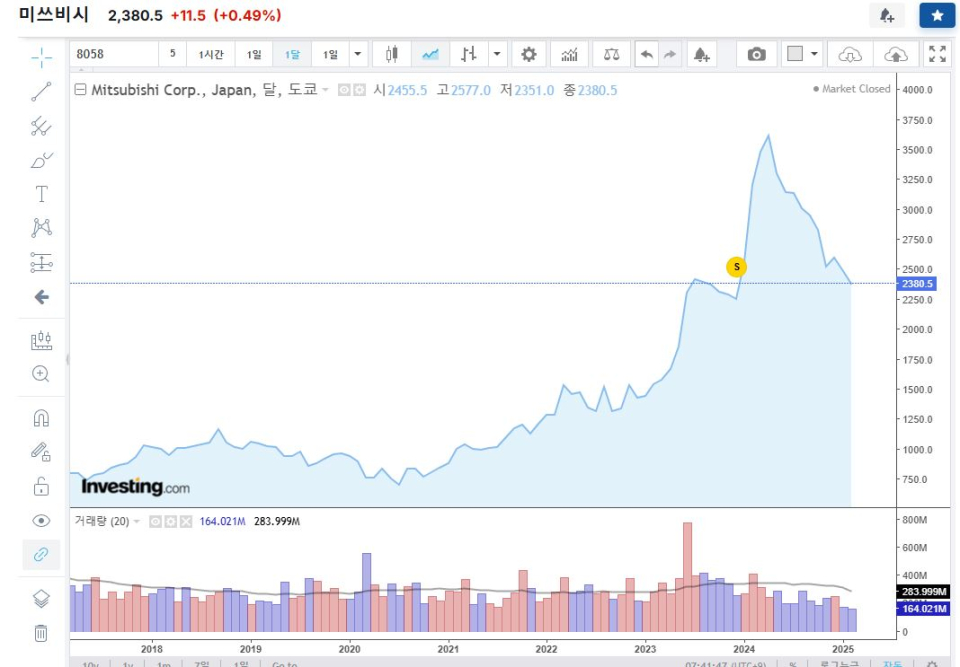
Task: Click the 283.999M volume axis label
Action: pos(923,592)
